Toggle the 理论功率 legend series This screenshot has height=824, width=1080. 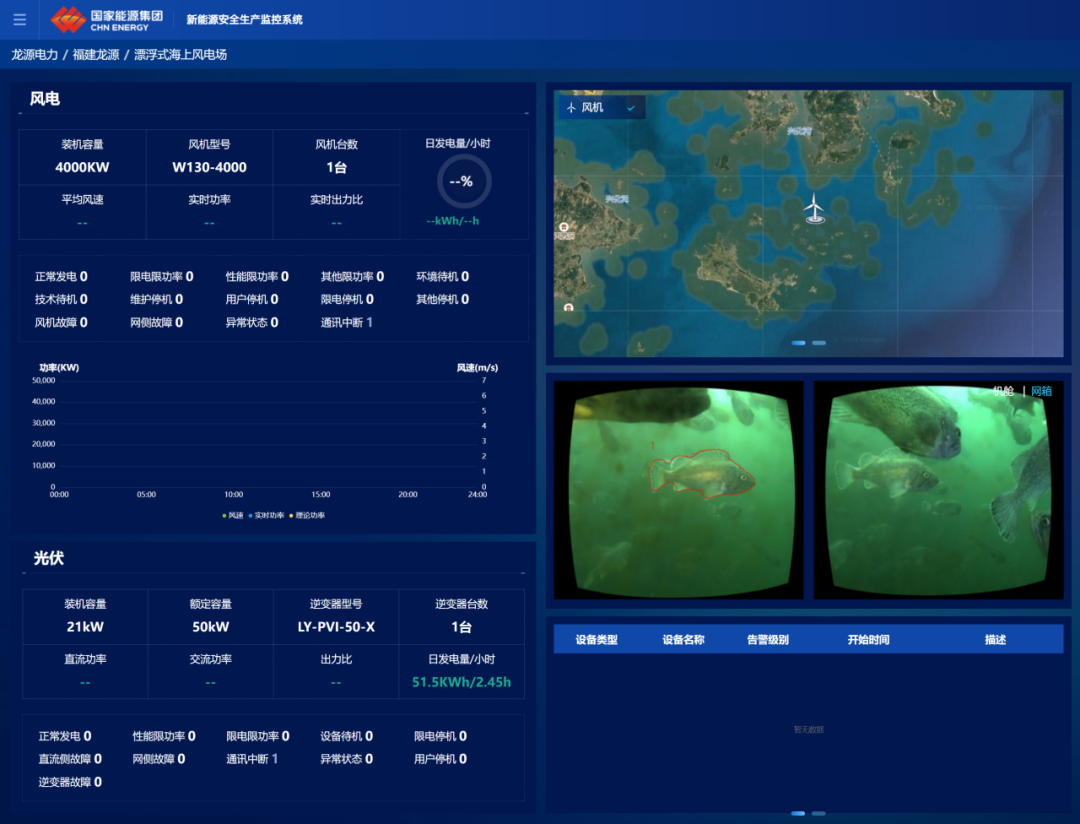click(x=308, y=516)
